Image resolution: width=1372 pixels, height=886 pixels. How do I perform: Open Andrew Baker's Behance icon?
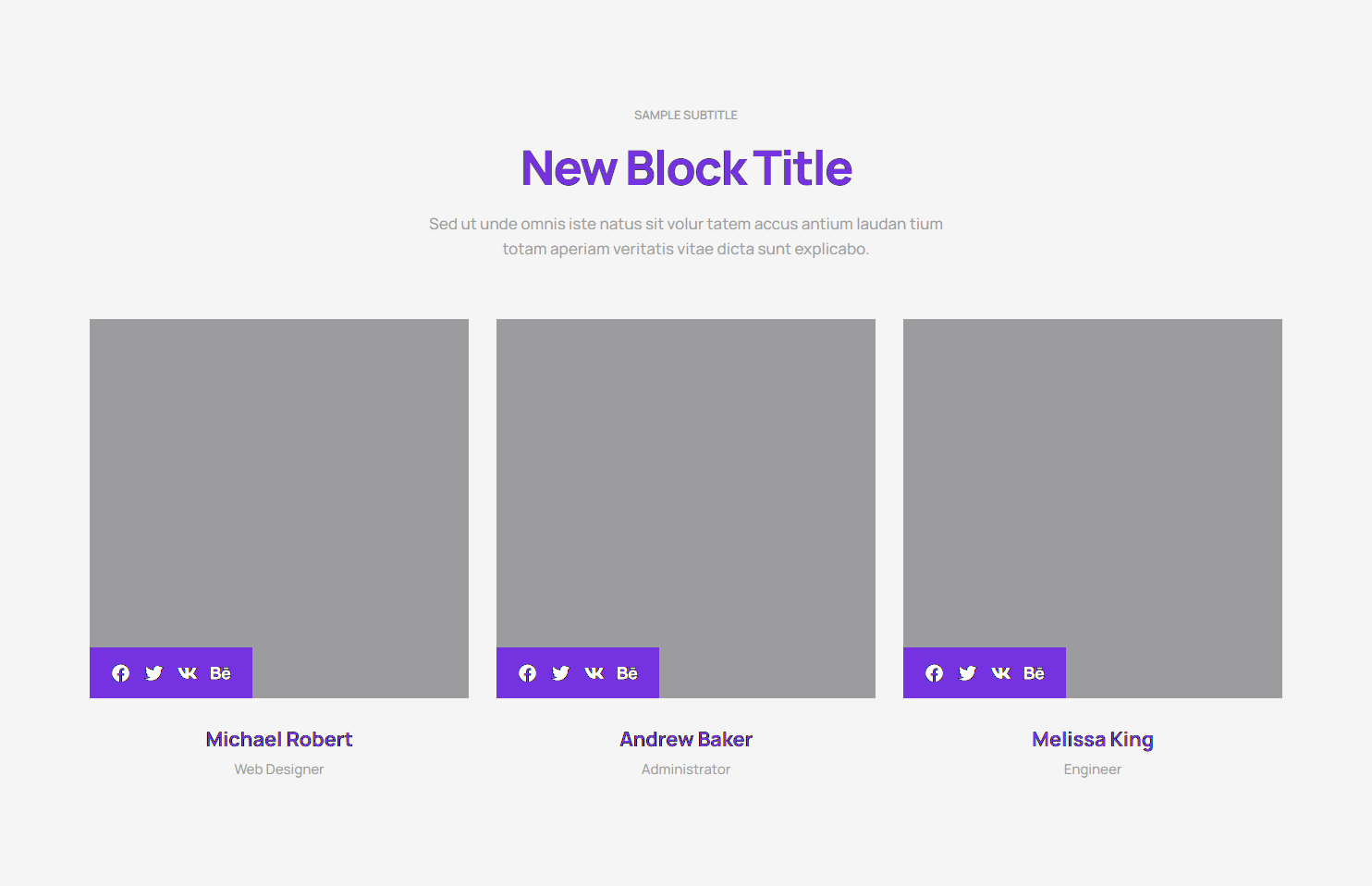tap(627, 673)
